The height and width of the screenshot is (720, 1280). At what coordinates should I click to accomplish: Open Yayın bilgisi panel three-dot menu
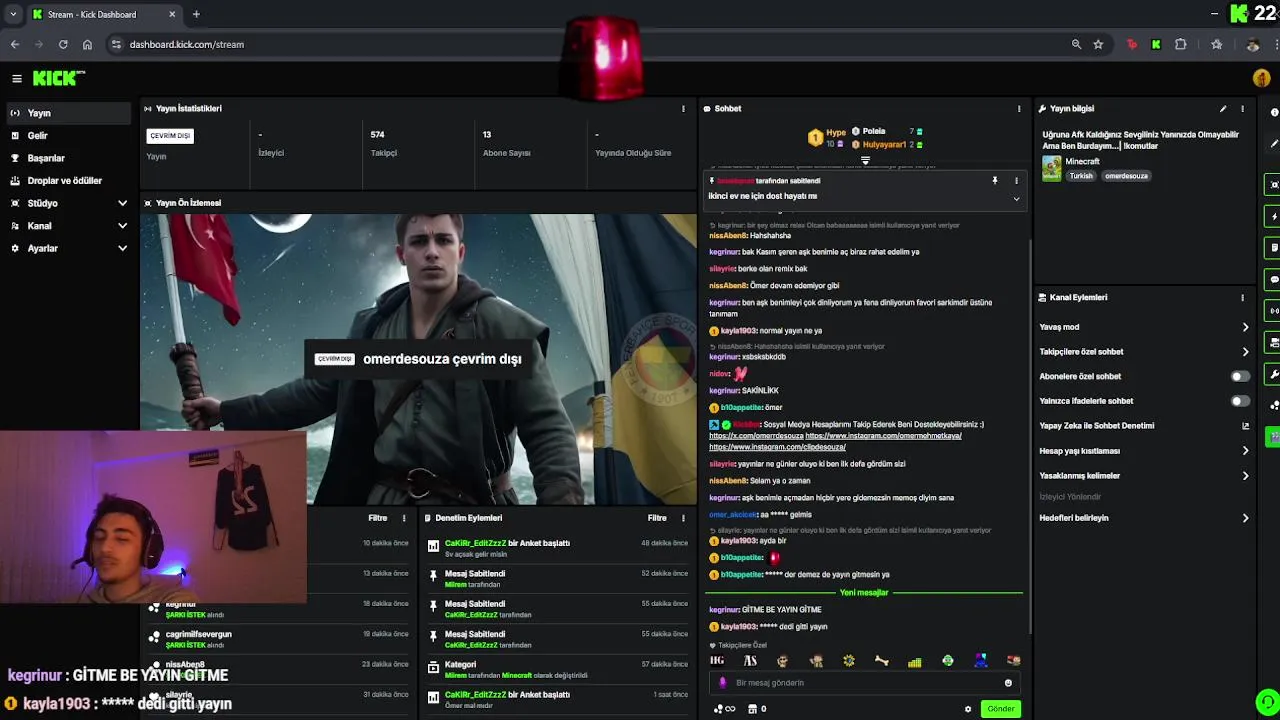[1243, 108]
